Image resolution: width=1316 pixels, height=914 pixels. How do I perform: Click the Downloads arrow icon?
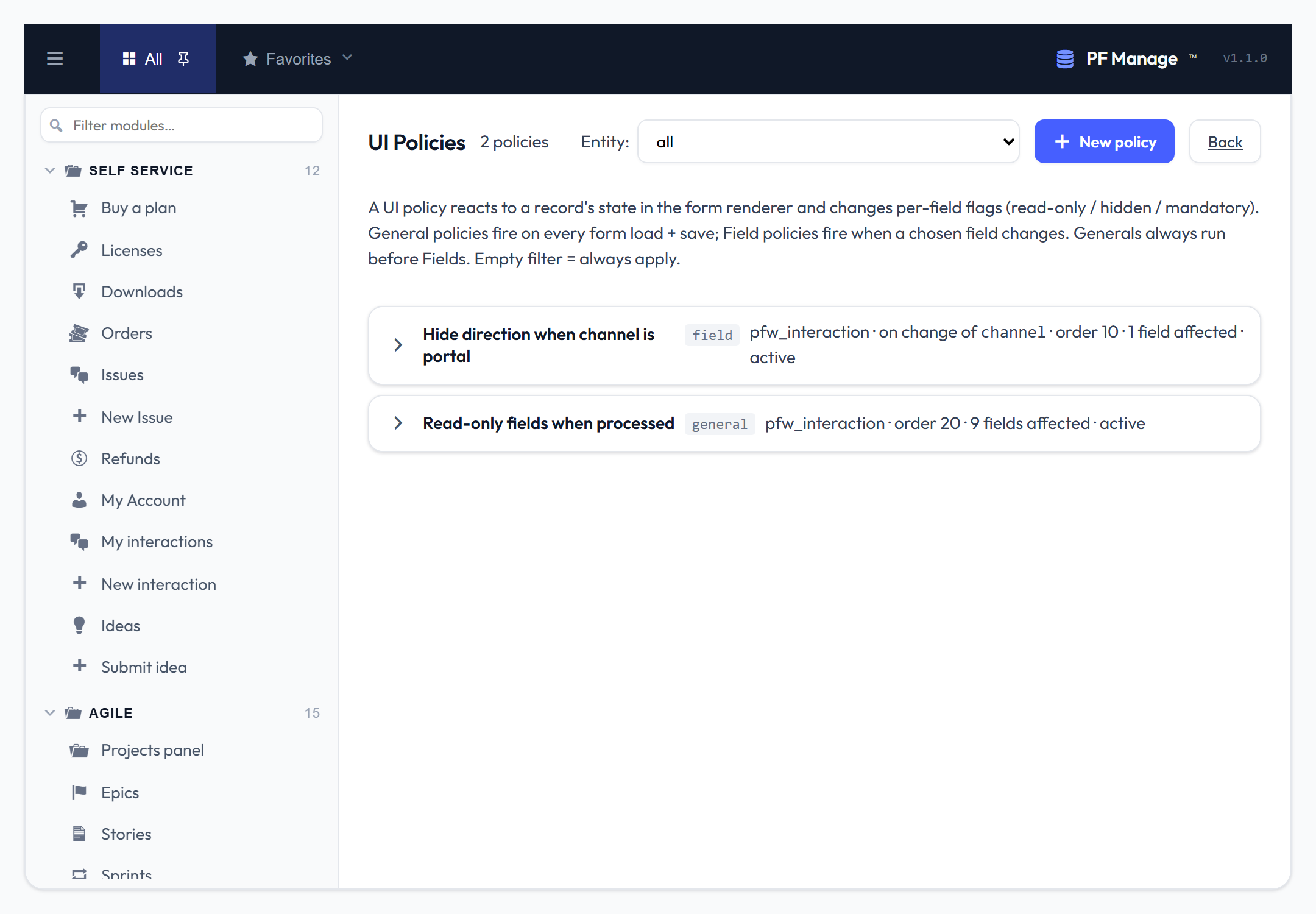tap(79, 291)
